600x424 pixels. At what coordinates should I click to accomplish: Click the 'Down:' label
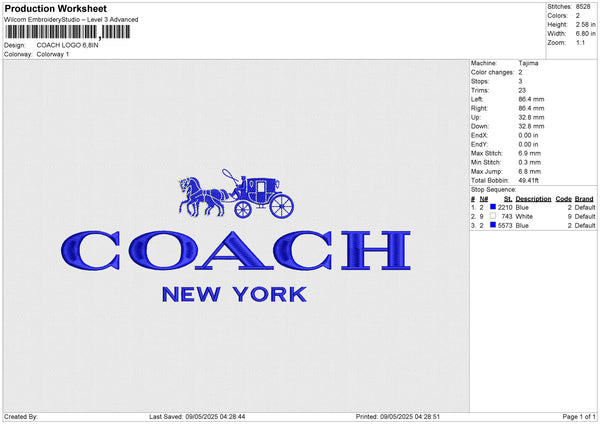coord(480,126)
